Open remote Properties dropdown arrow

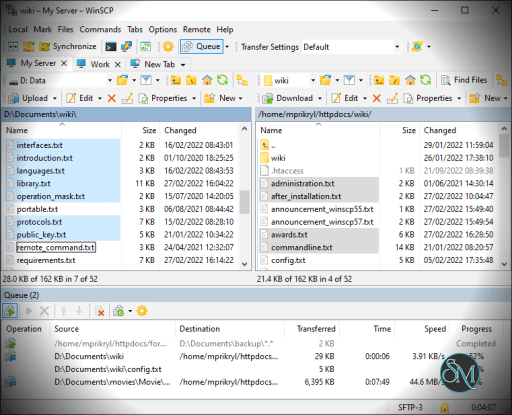[x=459, y=99]
